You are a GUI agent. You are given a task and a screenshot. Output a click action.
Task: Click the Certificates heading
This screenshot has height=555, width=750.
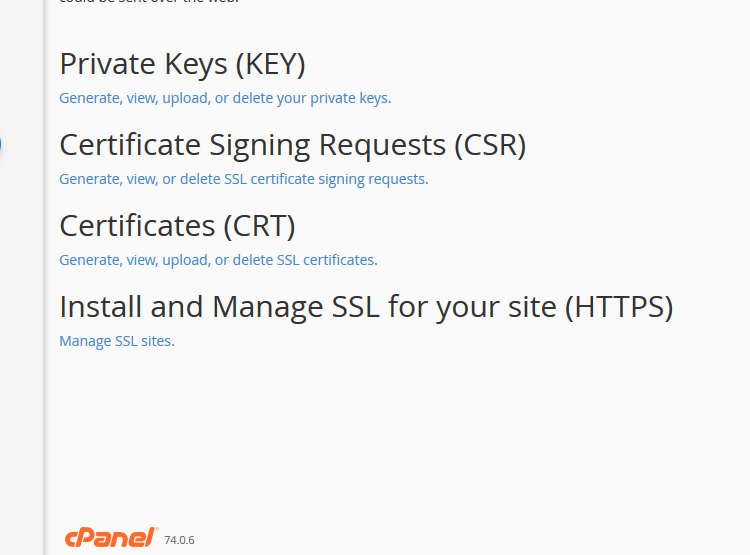(x=177, y=226)
